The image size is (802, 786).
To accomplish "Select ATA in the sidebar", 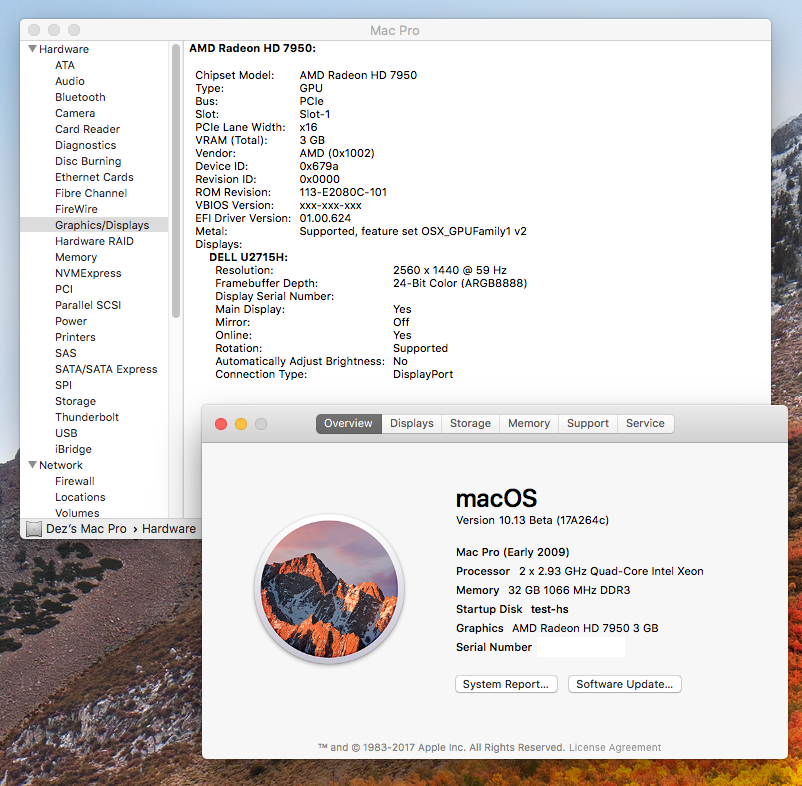I will click(65, 65).
